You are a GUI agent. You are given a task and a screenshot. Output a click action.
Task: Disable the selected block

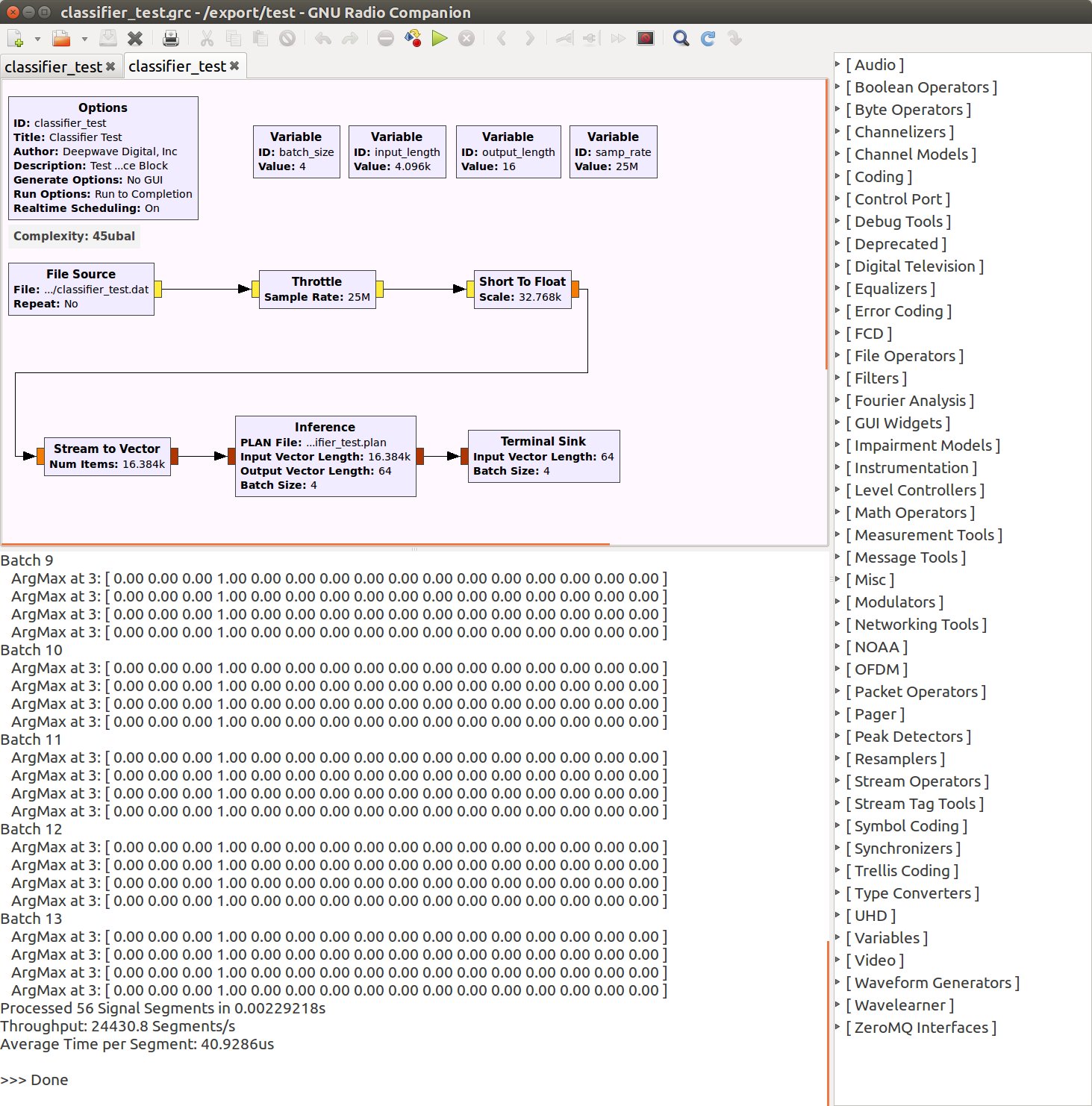tap(591, 39)
